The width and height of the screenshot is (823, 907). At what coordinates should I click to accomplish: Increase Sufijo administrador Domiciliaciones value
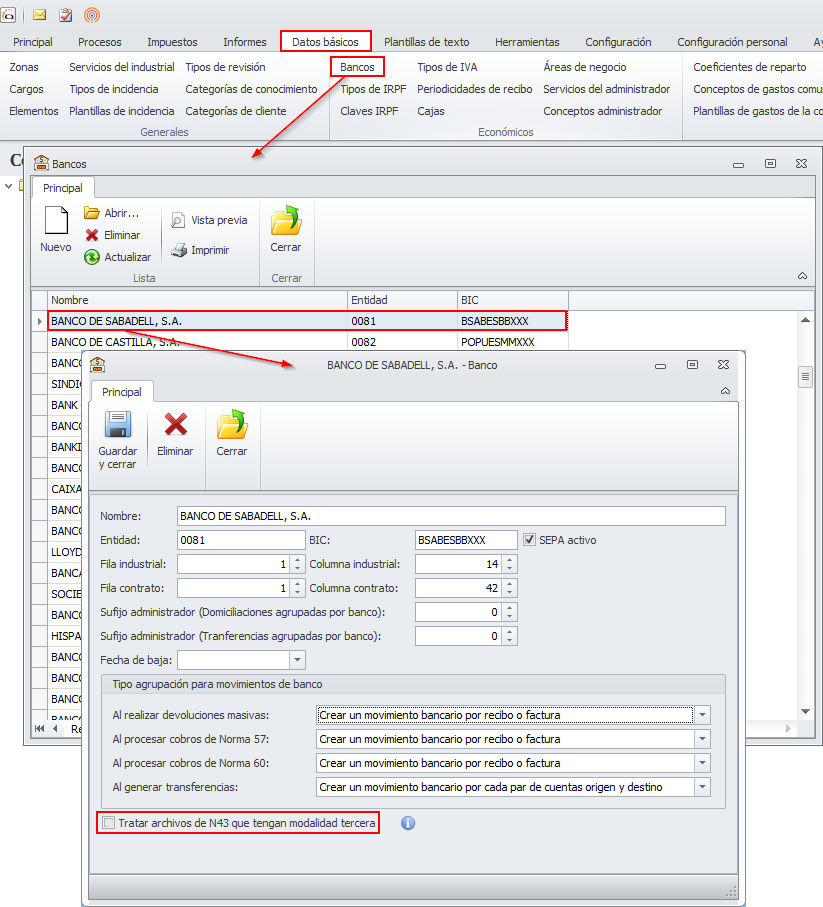pyautogui.click(x=510, y=607)
